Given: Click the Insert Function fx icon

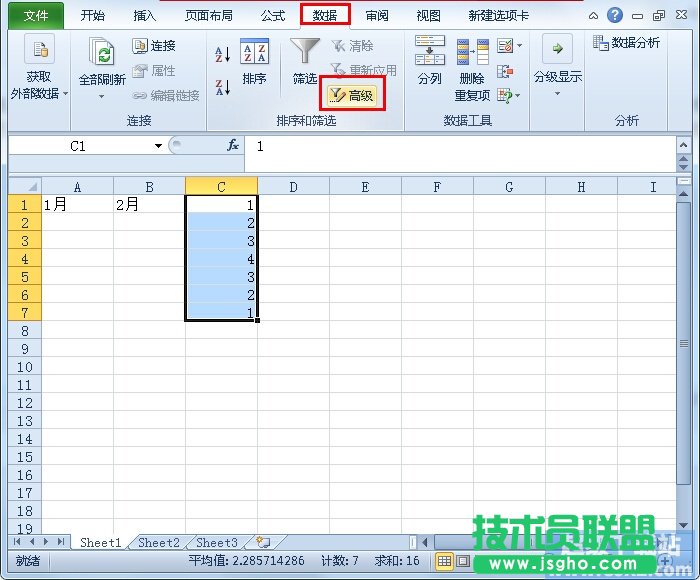Looking at the screenshot, I should coord(233,145).
